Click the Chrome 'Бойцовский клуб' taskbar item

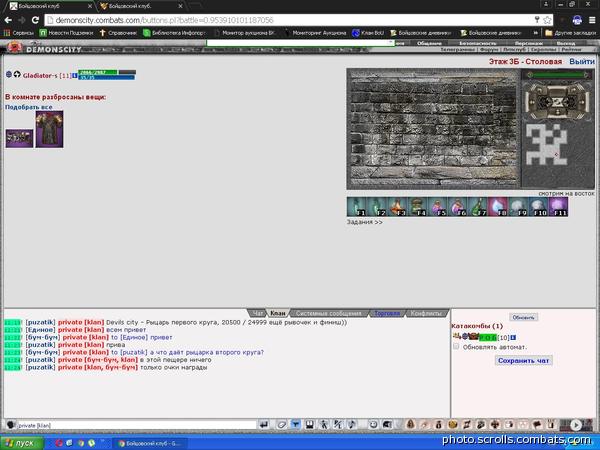[149, 443]
